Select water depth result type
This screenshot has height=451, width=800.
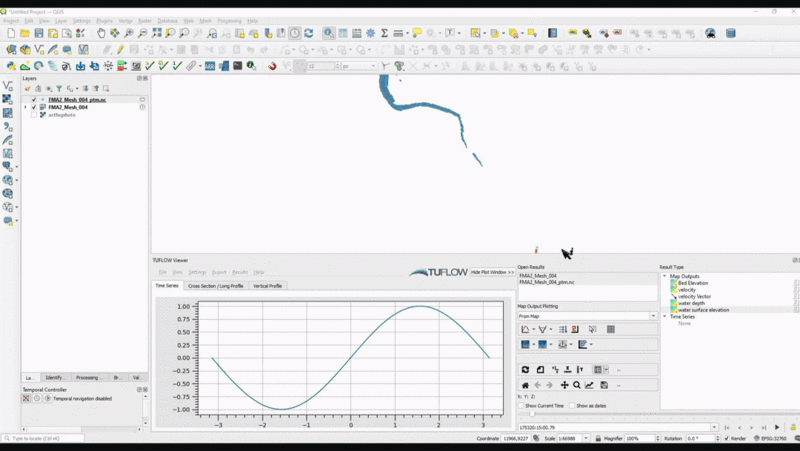coord(693,303)
